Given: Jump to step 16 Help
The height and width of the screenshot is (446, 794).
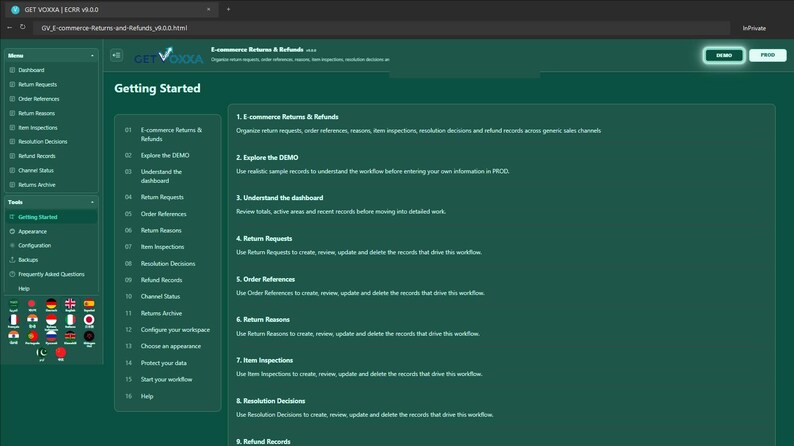Looking at the screenshot, I should [x=168, y=396].
